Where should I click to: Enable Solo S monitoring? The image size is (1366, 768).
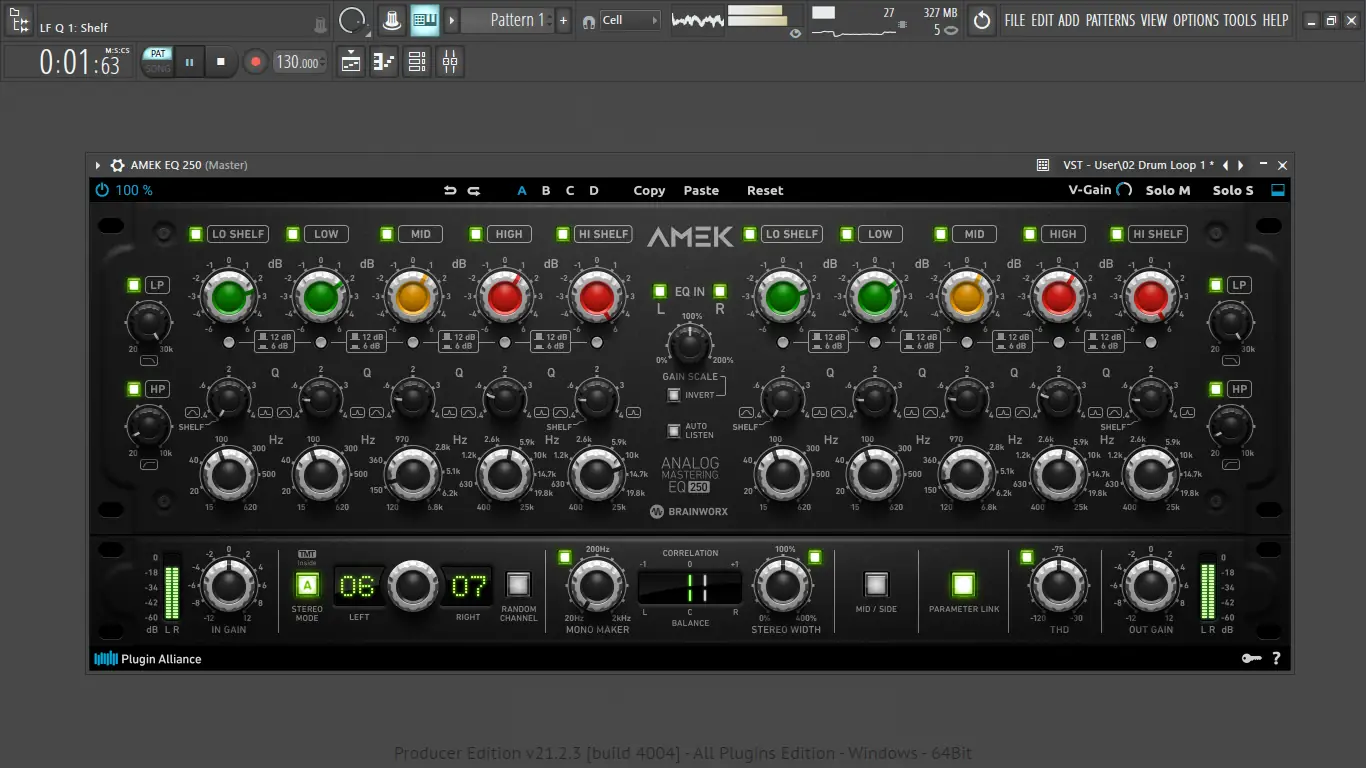pos(1233,190)
